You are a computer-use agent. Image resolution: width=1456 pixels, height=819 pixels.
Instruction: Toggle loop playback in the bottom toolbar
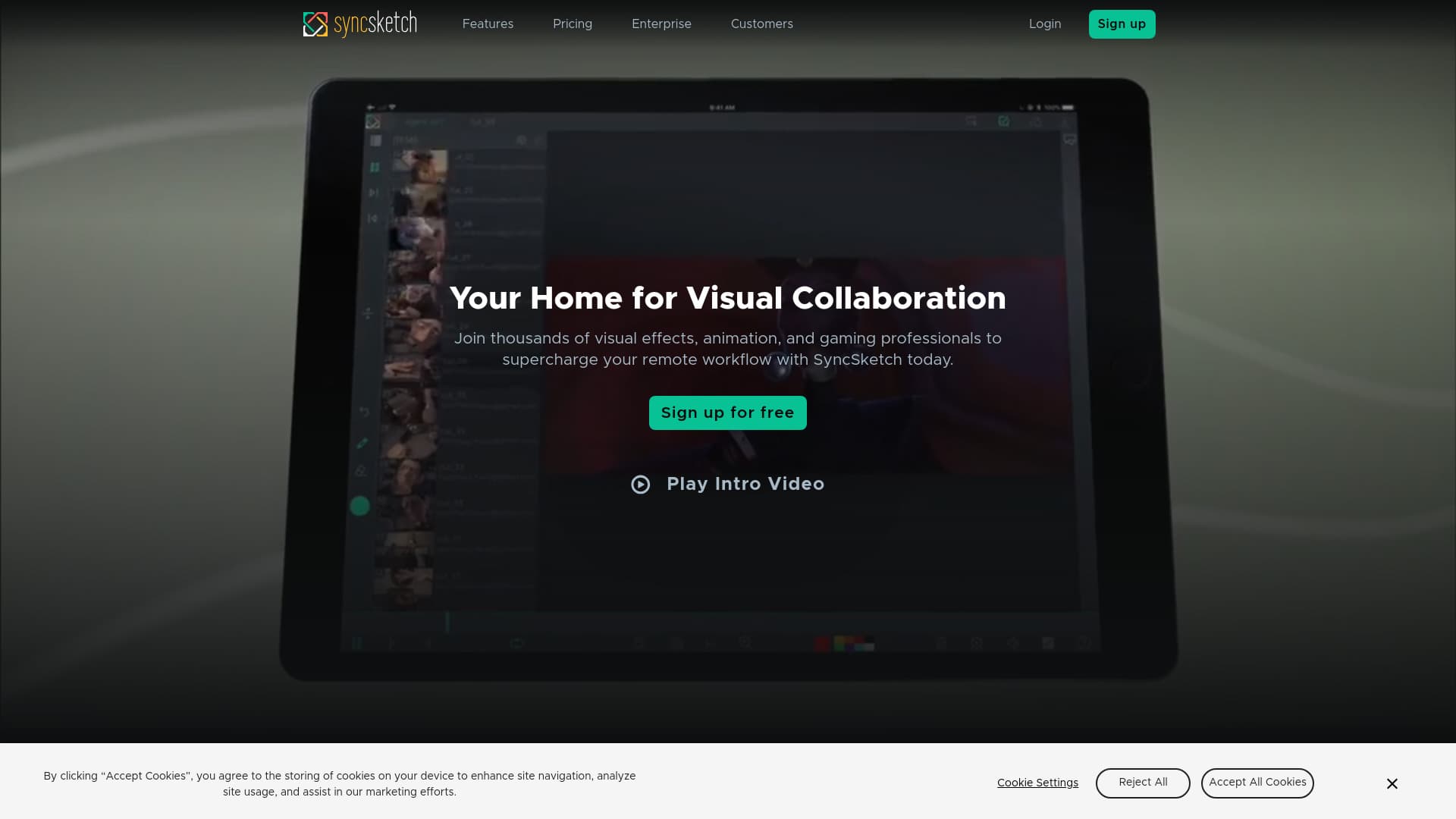tap(516, 643)
